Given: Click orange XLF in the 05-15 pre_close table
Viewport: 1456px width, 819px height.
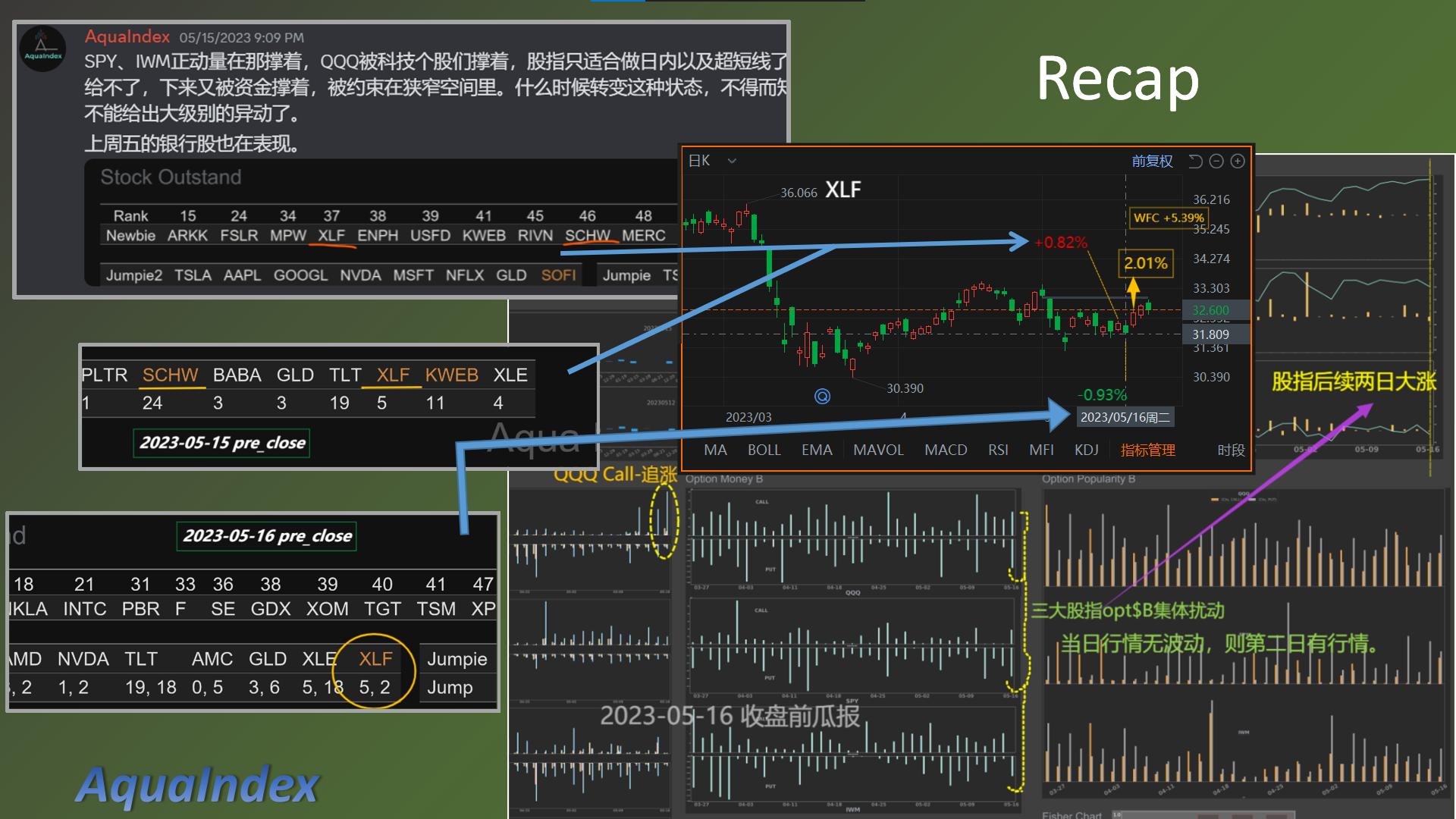Looking at the screenshot, I should (393, 375).
